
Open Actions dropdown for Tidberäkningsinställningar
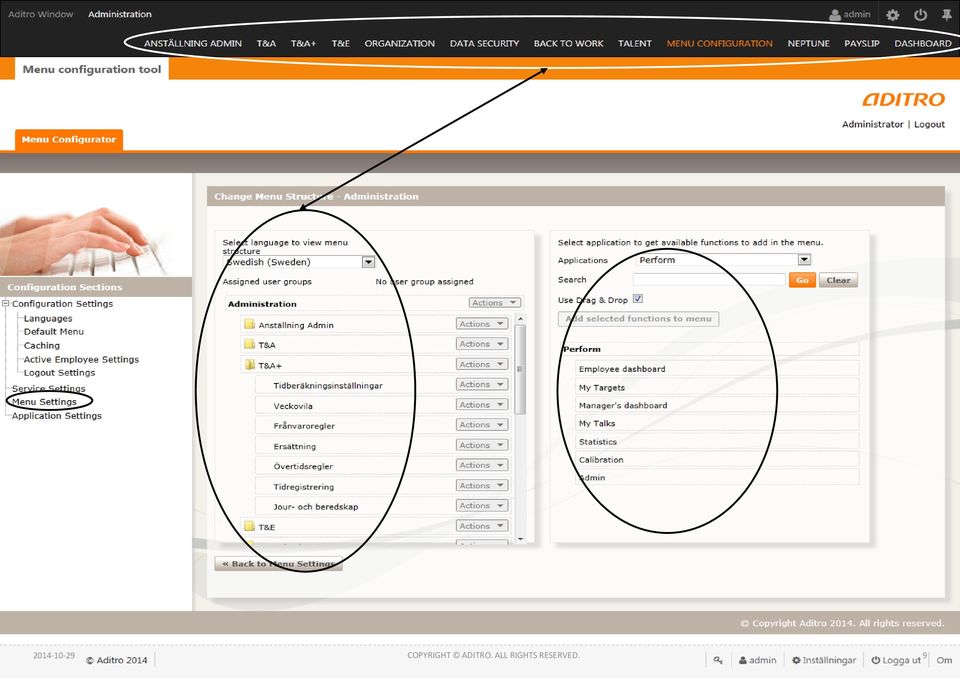(x=482, y=384)
